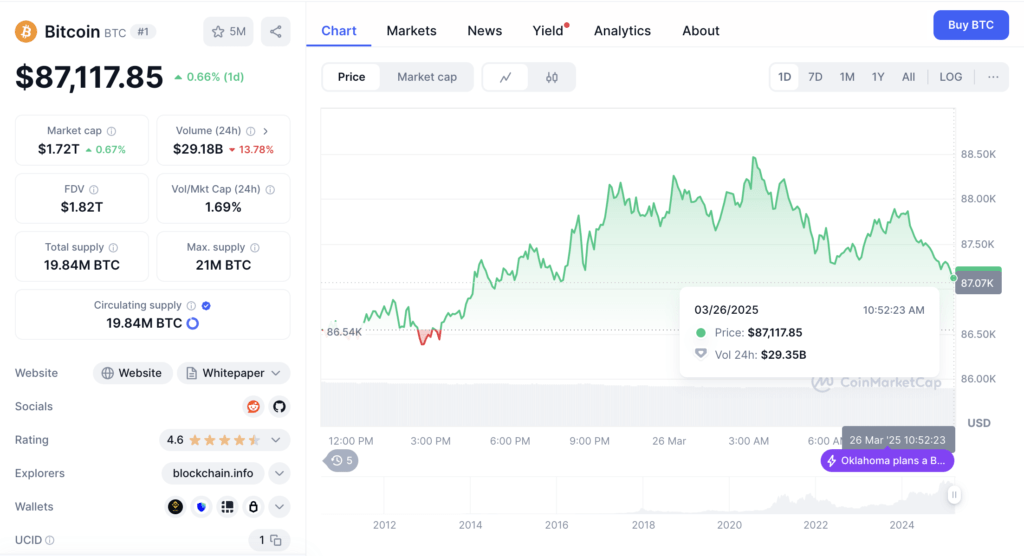Select the Price toggle

click(351, 77)
